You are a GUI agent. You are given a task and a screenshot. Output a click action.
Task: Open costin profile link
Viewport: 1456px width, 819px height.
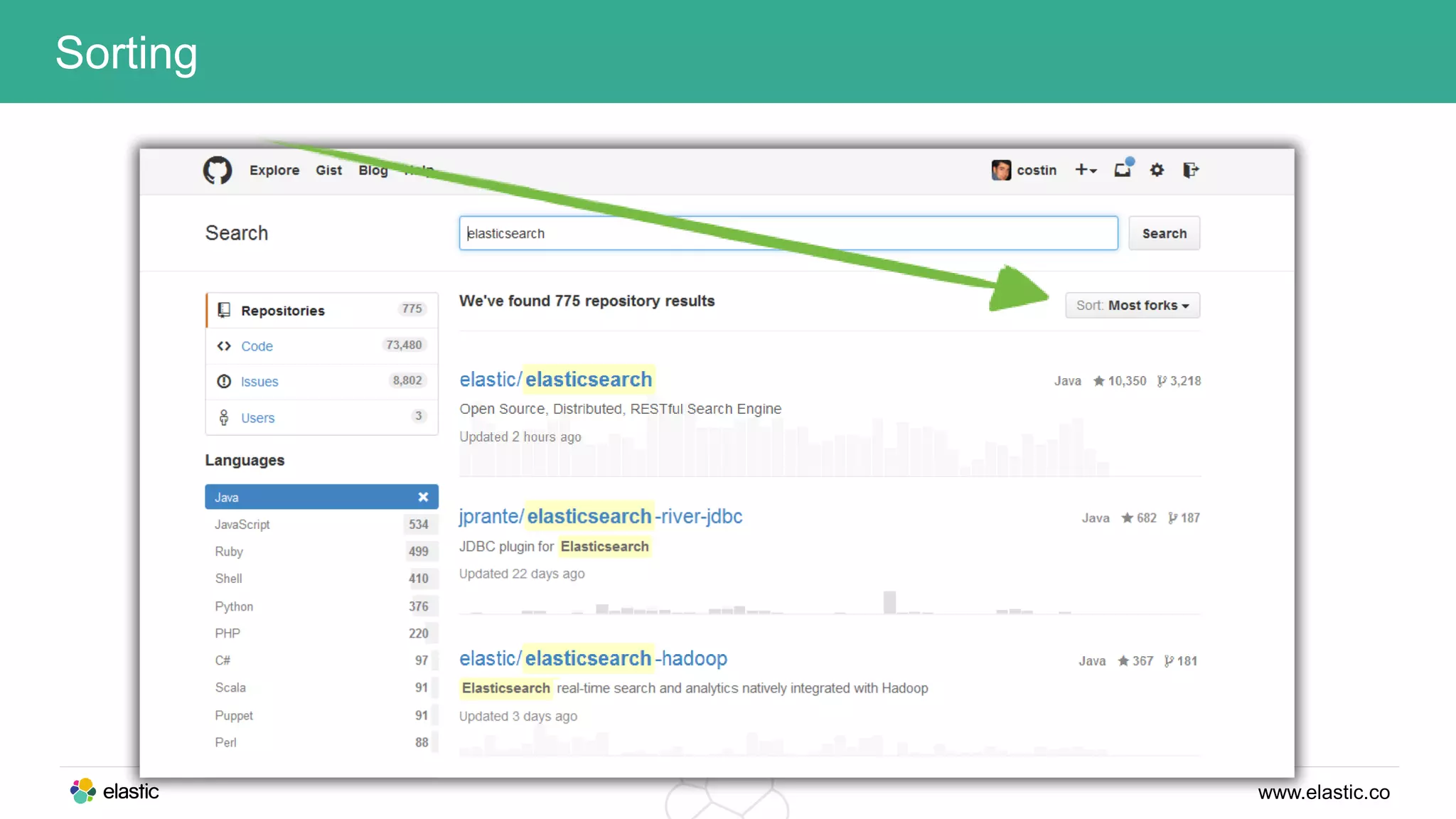click(1037, 170)
